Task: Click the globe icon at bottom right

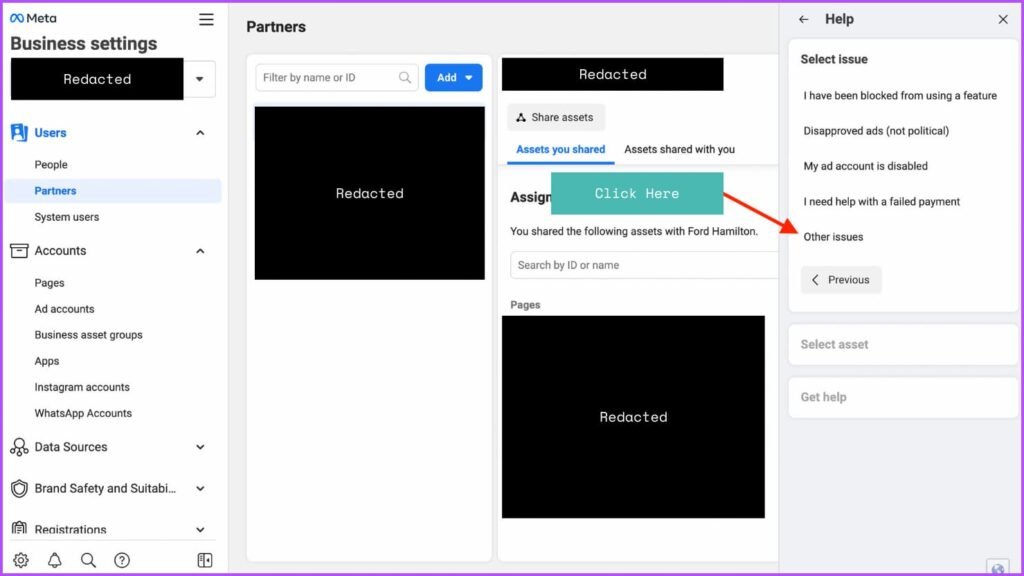Action: [x=997, y=568]
